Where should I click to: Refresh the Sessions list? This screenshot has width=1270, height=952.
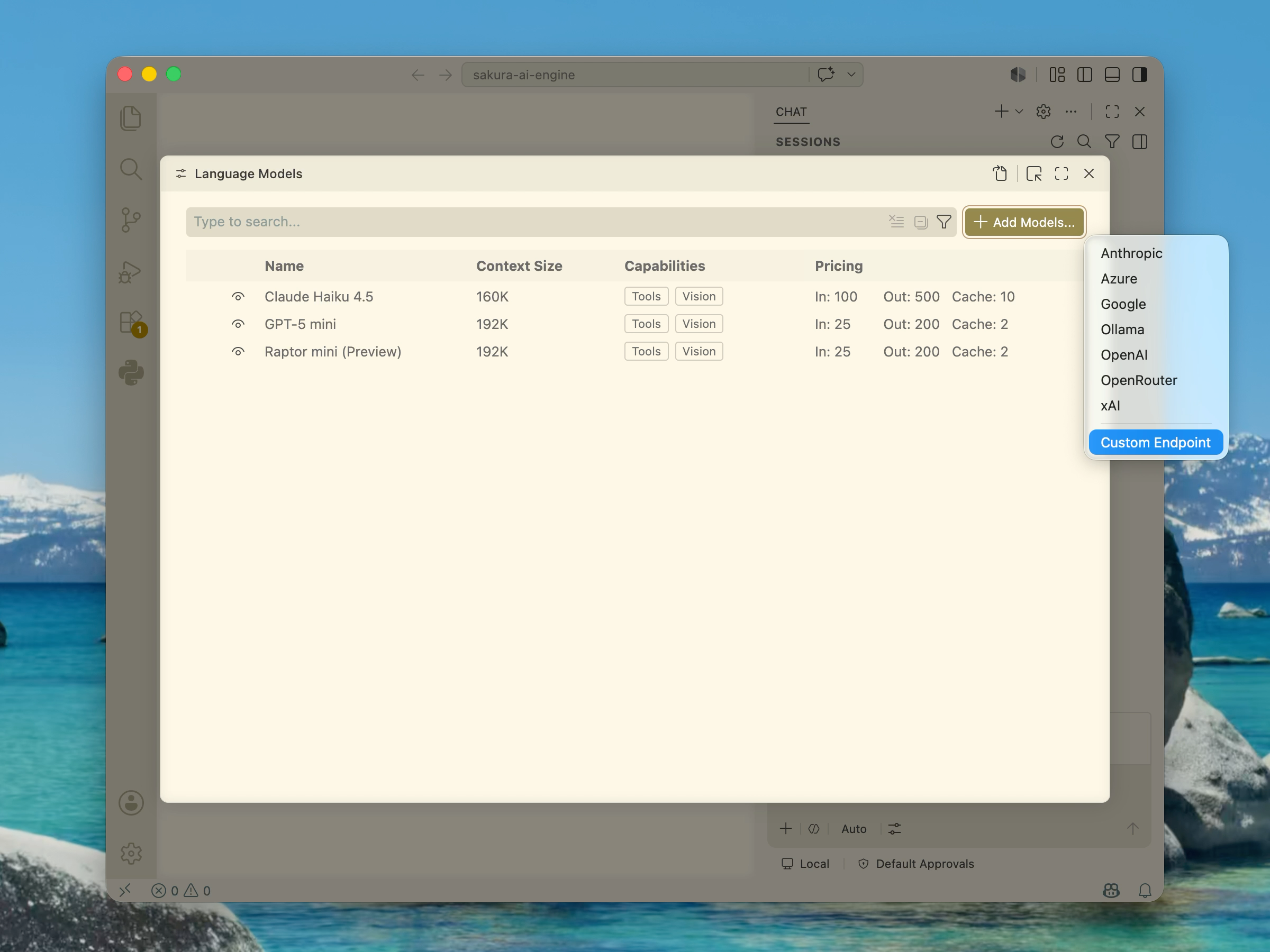[x=1057, y=142]
